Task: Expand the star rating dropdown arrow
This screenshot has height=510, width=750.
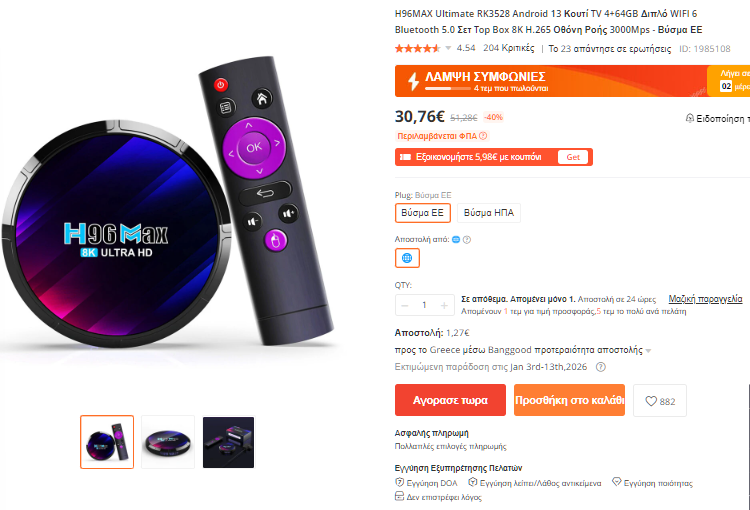Action: pyautogui.click(x=448, y=48)
